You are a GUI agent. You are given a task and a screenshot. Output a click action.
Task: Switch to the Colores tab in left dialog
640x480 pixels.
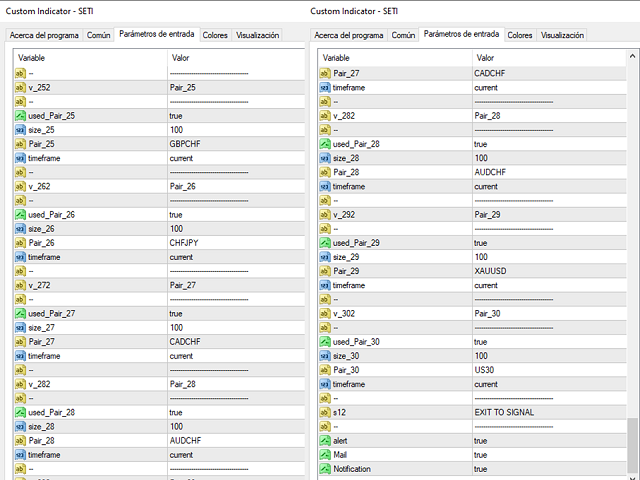coord(215,35)
